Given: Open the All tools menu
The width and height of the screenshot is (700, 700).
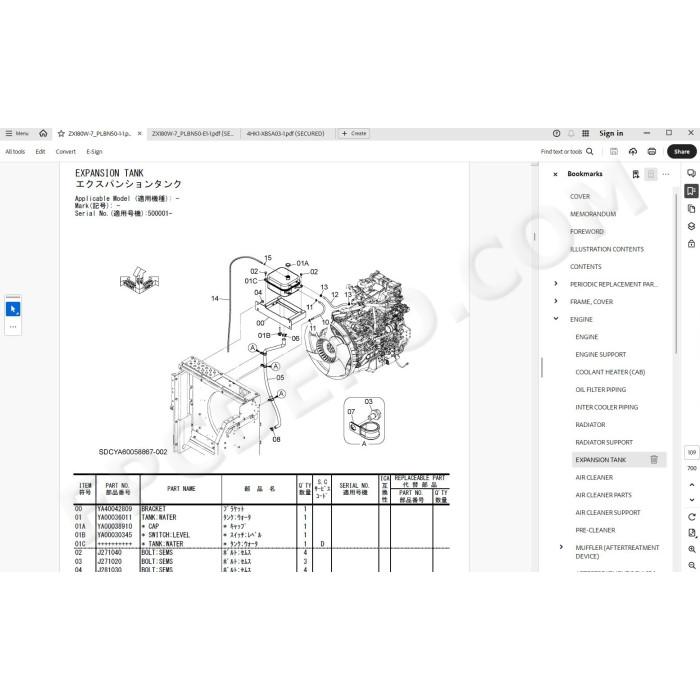Looking at the screenshot, I should [15, 152].
